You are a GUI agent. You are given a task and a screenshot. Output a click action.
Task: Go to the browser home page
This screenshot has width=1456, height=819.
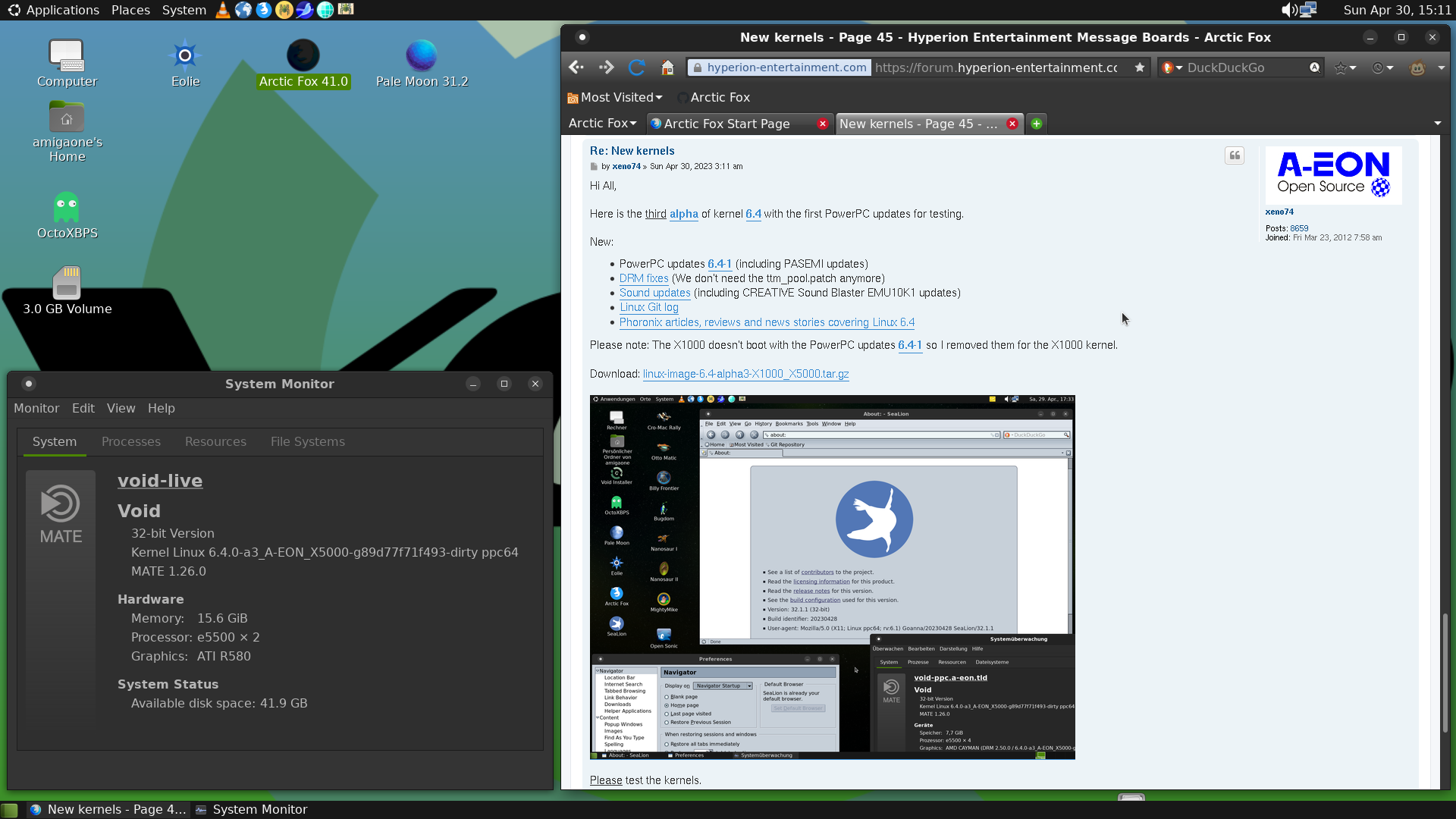(x=667, y=67)
